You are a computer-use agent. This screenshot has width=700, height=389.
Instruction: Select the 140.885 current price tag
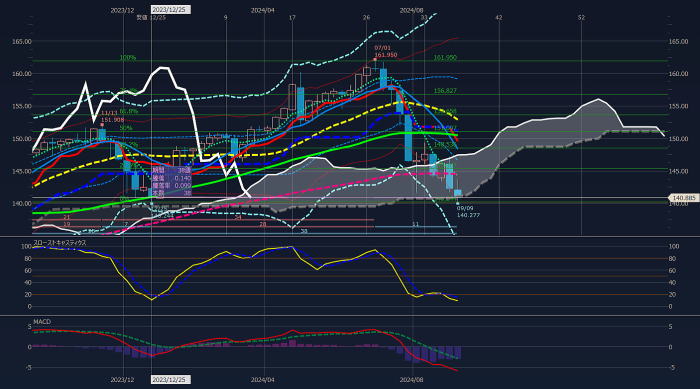click(x=683, y=197)
